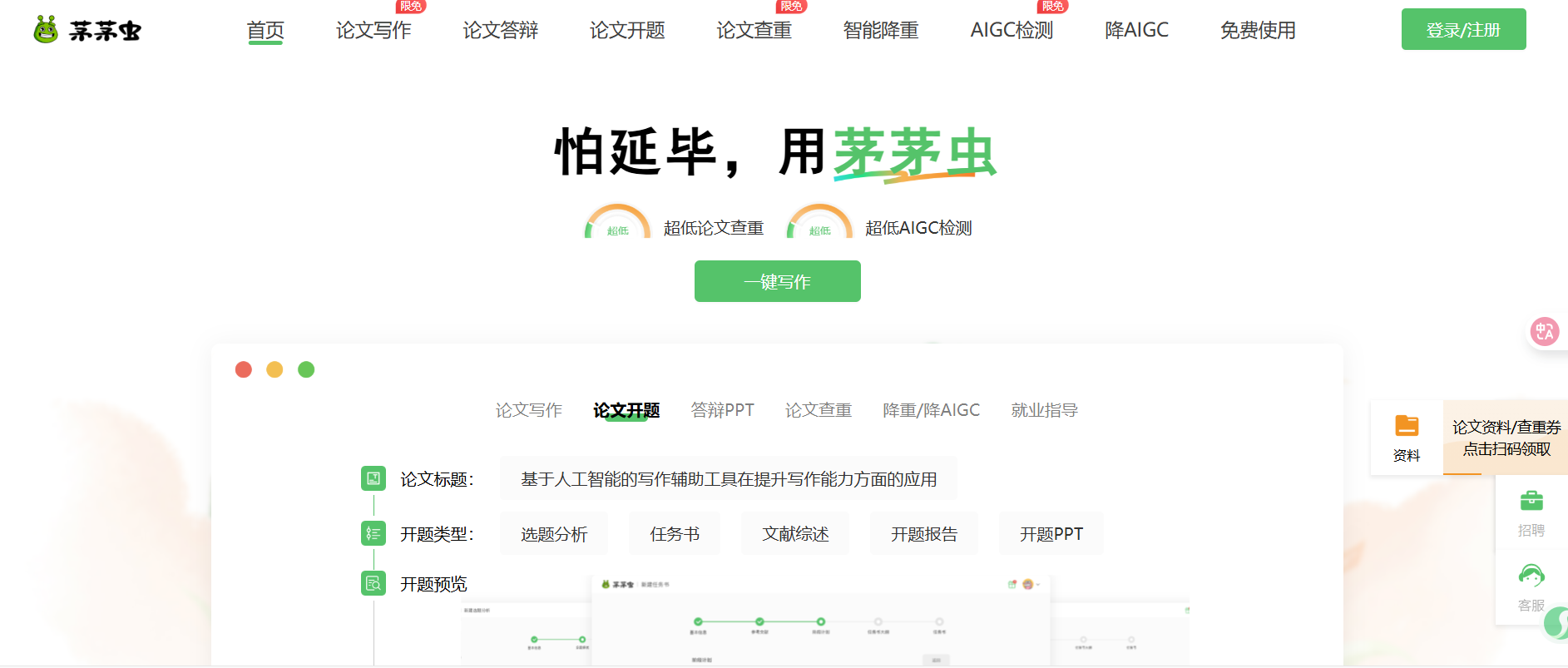Choose the 选题分析 option
Screen dimensions: 1568x668
pyautogui.click(x=554, y=534)
